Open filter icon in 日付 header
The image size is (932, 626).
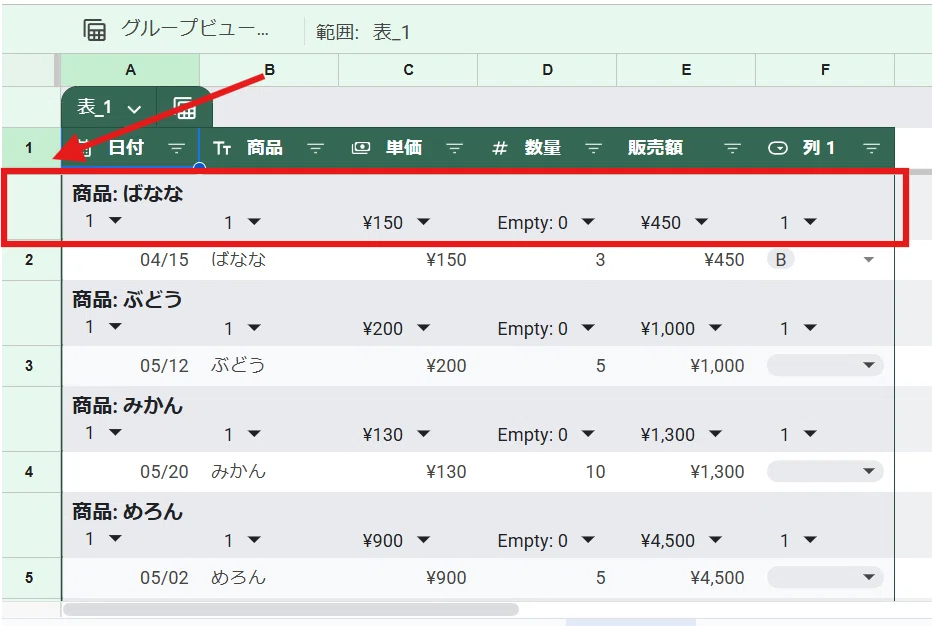pos(177,148)
